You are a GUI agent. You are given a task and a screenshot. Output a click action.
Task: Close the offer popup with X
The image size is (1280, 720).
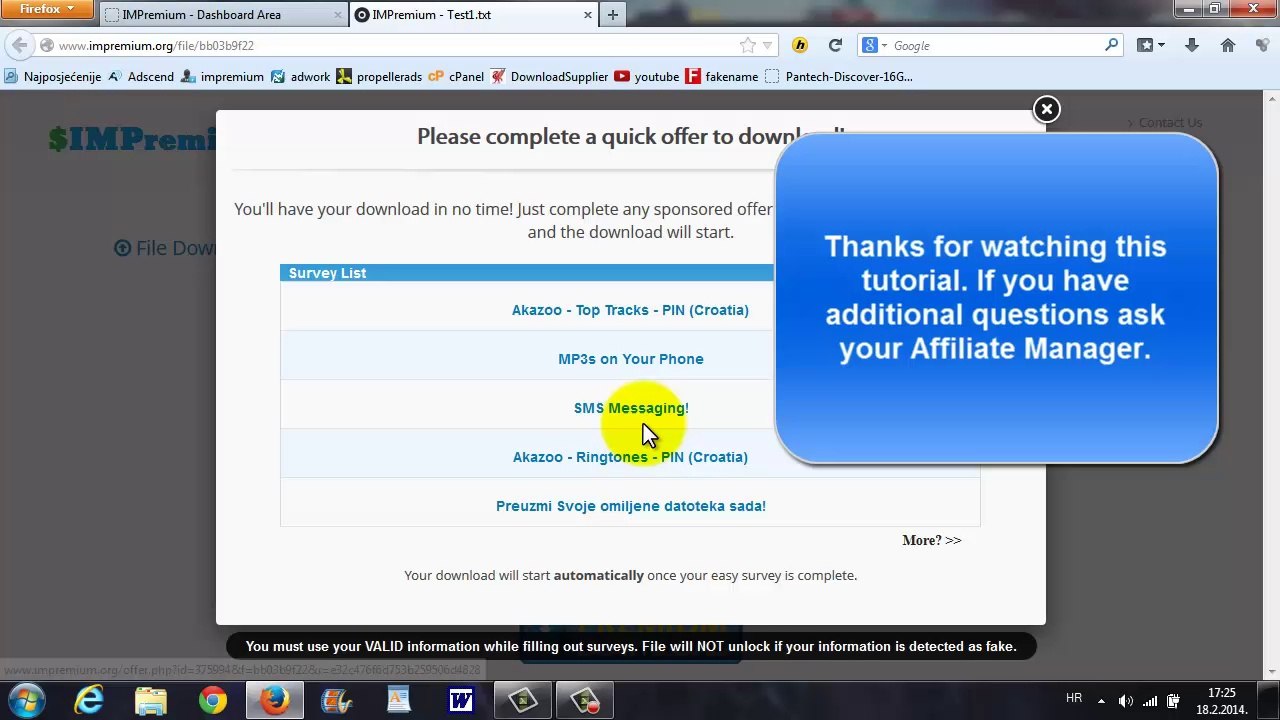[1046, 109]
